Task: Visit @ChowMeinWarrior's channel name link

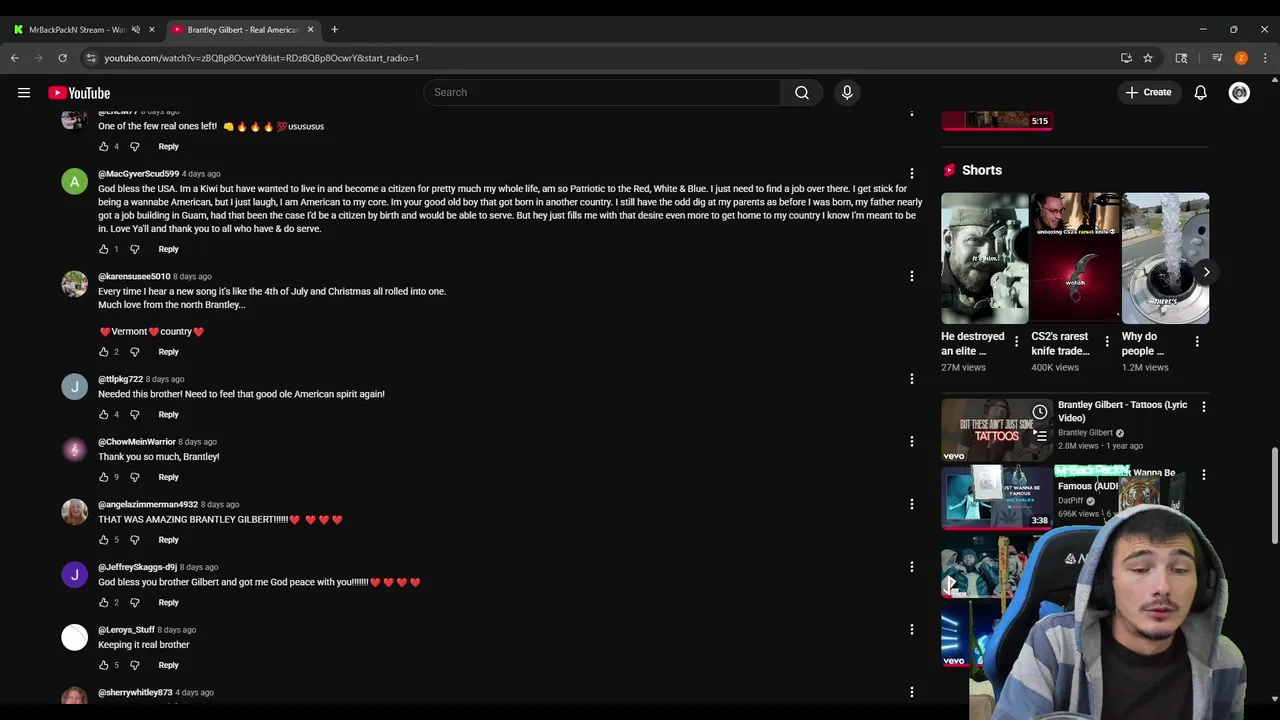Action: (x=137, y=442)
